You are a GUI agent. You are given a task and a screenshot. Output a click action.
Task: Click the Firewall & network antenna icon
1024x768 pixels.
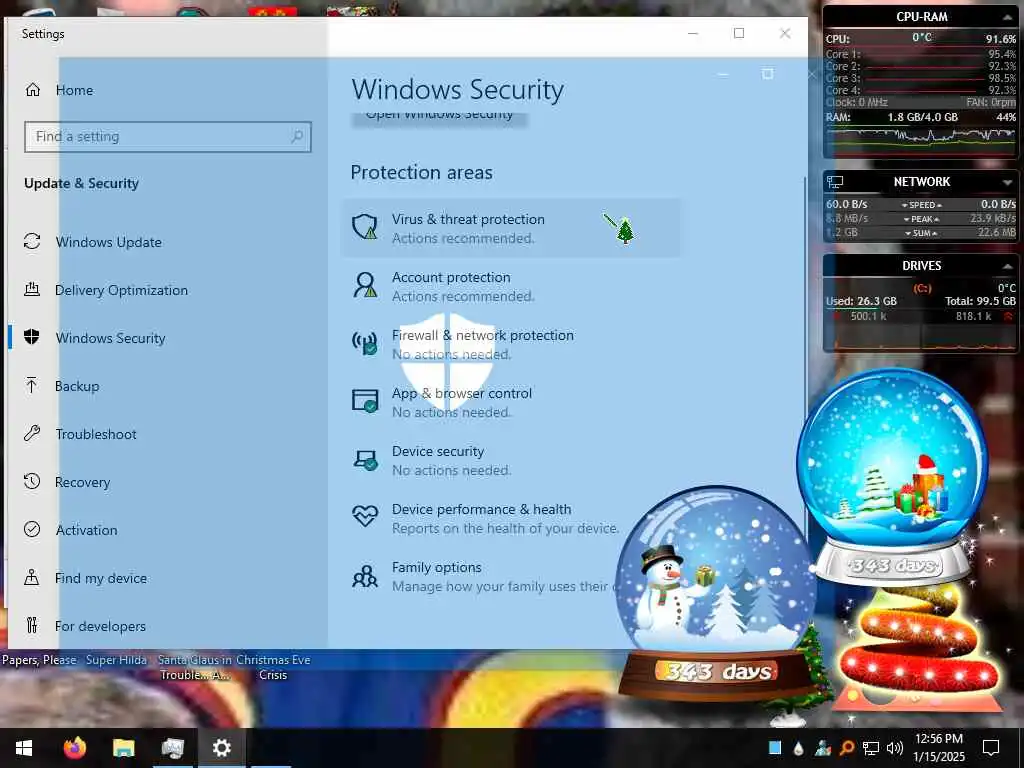365,343
